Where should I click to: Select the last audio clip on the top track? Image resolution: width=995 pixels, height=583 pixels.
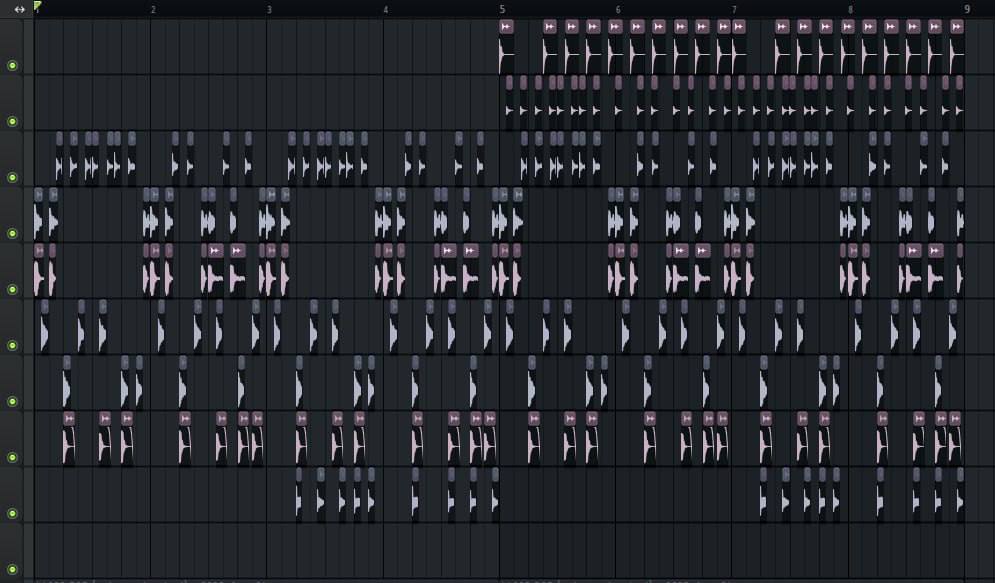pyautogui.click(x=956, y=47)
